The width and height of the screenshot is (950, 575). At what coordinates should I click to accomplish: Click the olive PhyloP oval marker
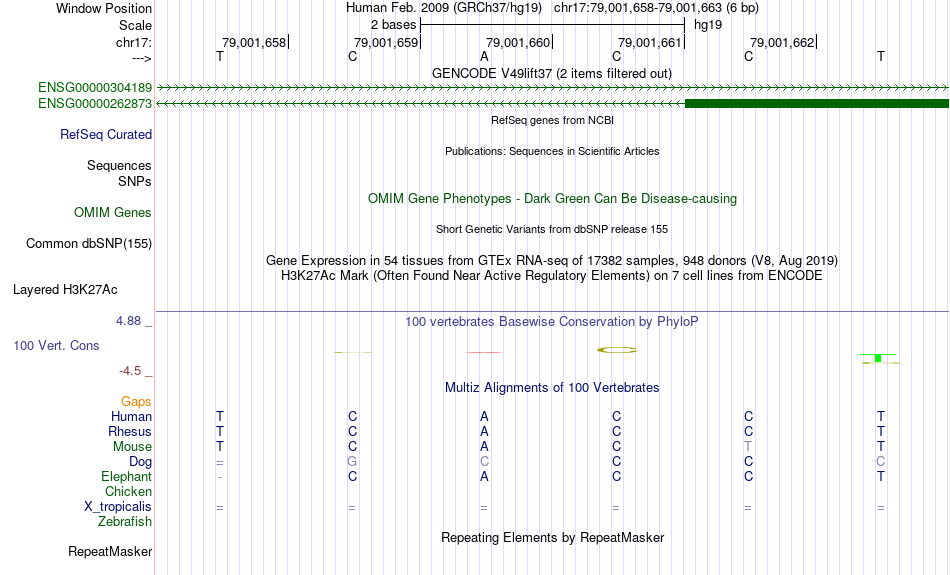click(x=617, y=350)
